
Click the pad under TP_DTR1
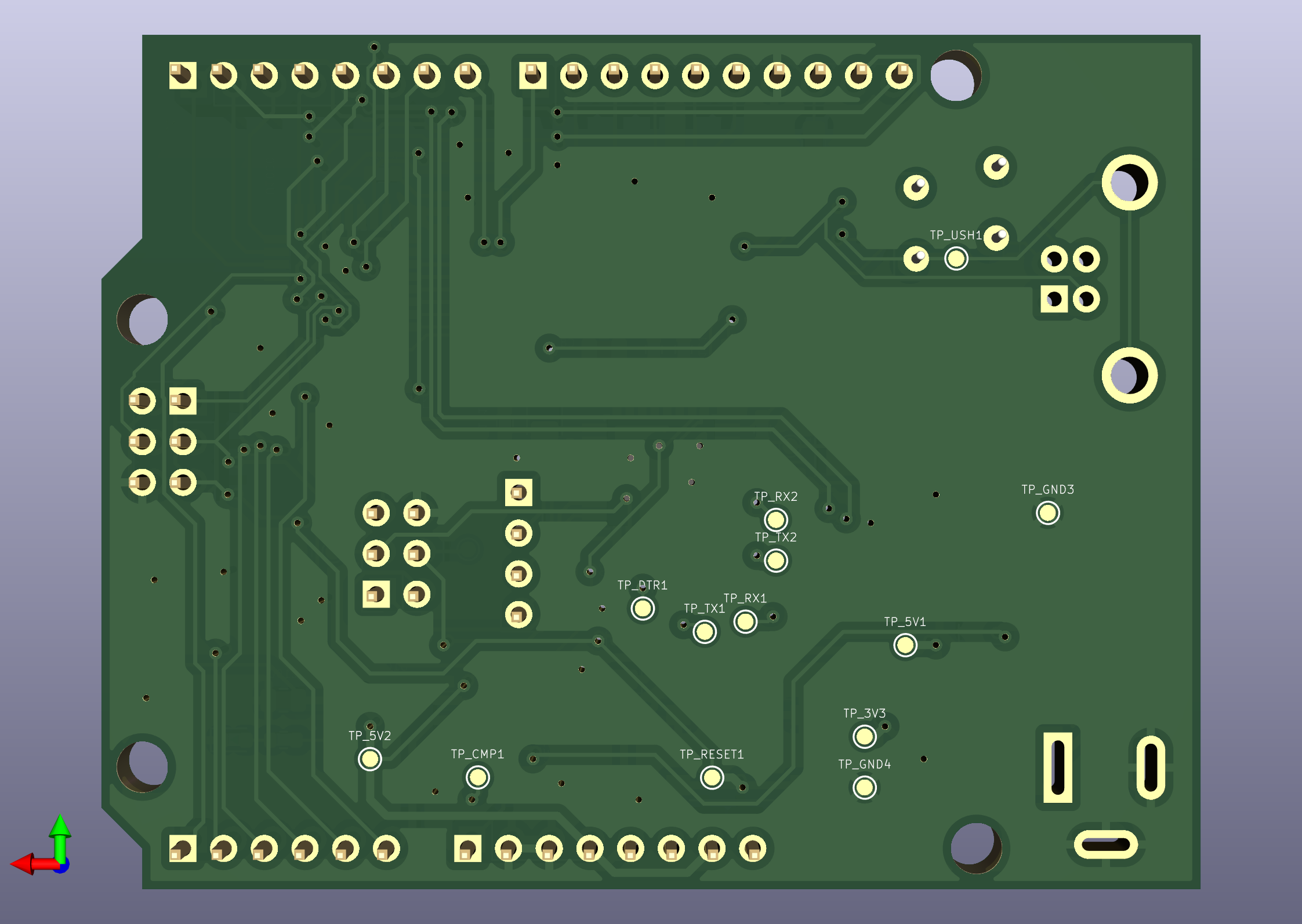[x=643, y=609]
